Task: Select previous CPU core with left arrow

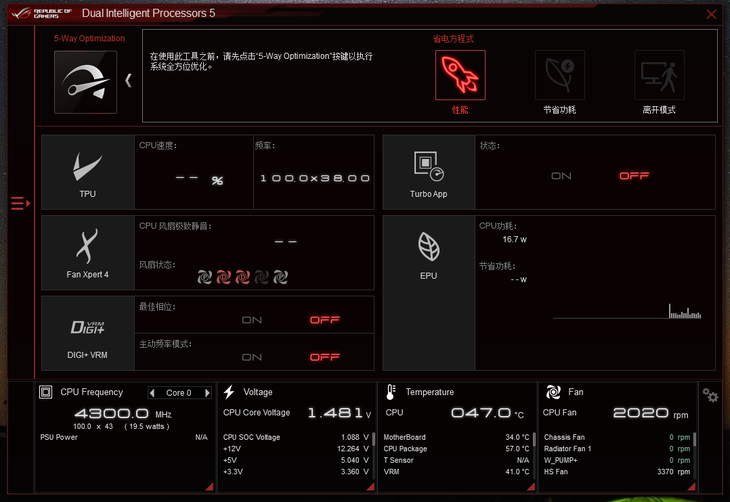Action: click(x=152, y=393)
